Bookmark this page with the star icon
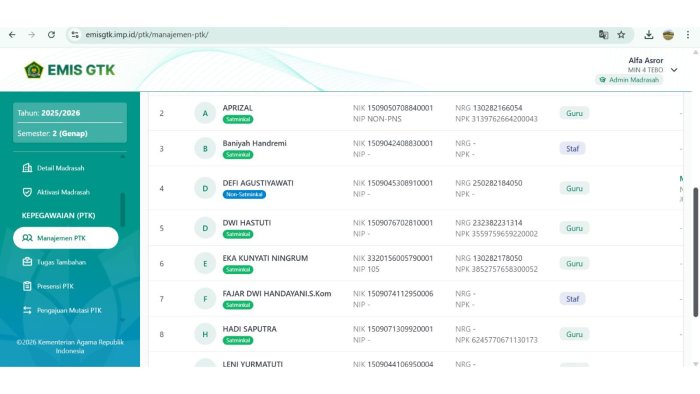 [x=621, y=34]
